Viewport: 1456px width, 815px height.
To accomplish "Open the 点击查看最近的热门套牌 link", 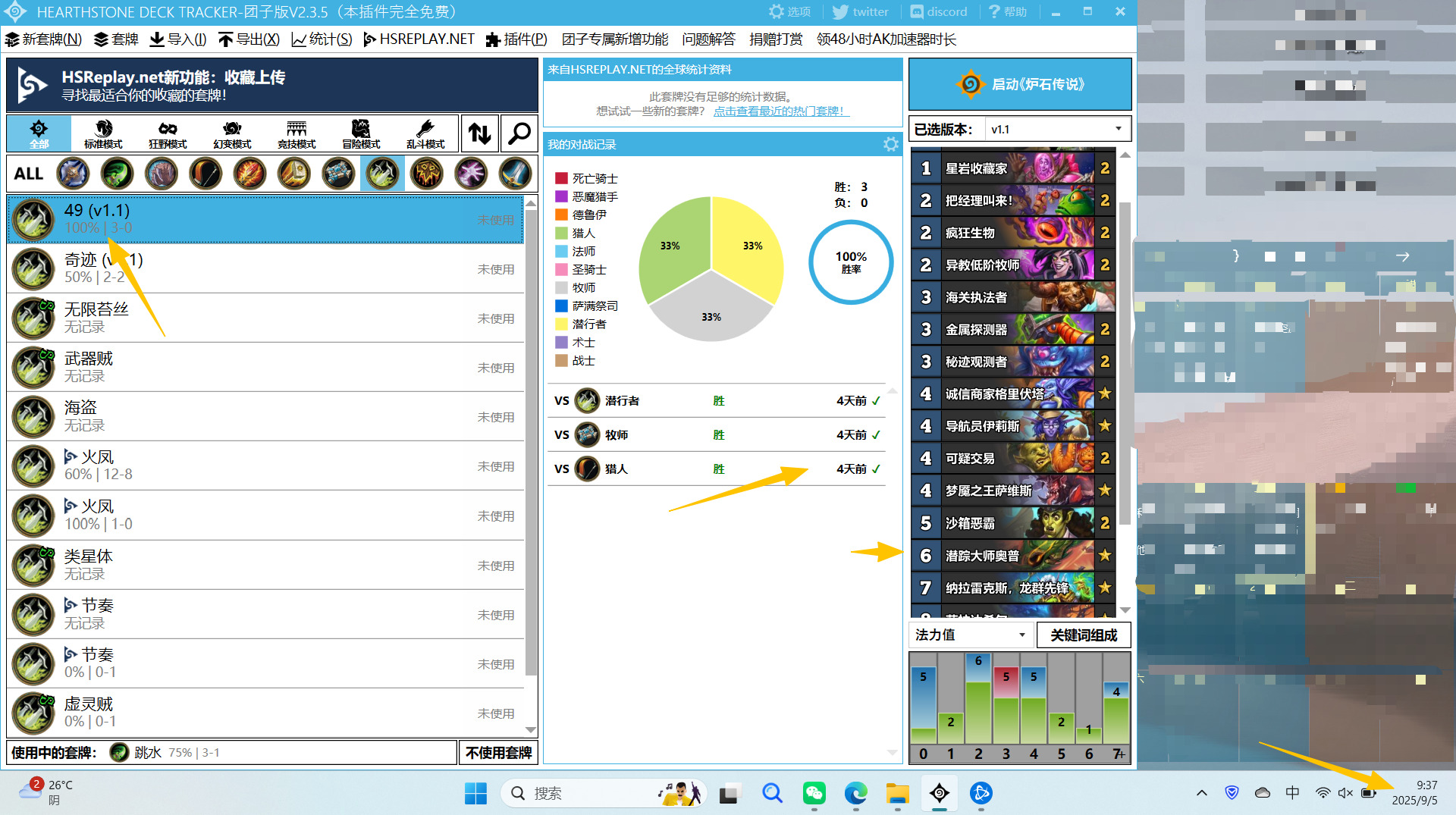I will [x=780, y=111].
